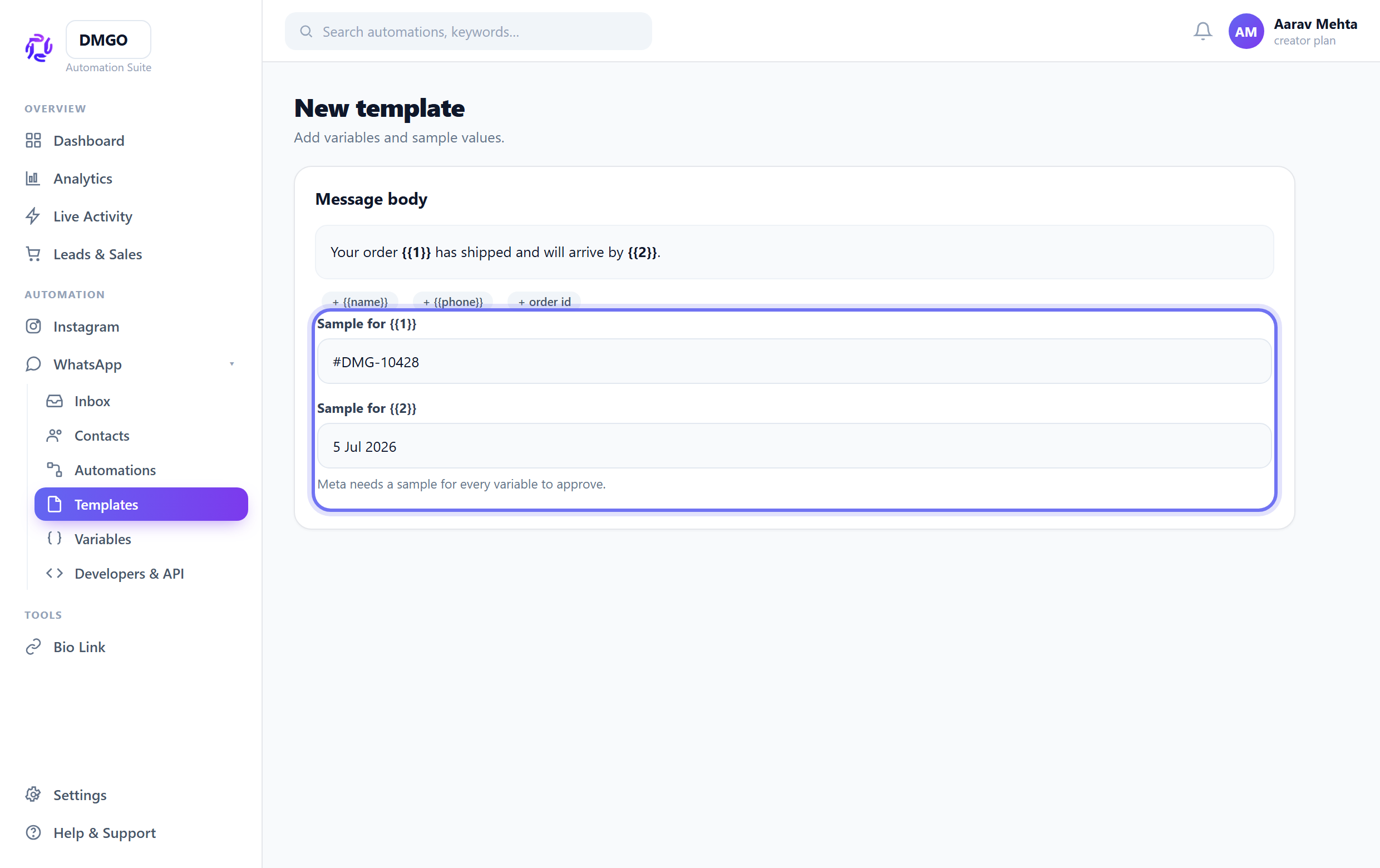Click the Bio Link chain icon
Screen dimensions: 1380x868
pyautogui.click(x=33, y=647)
